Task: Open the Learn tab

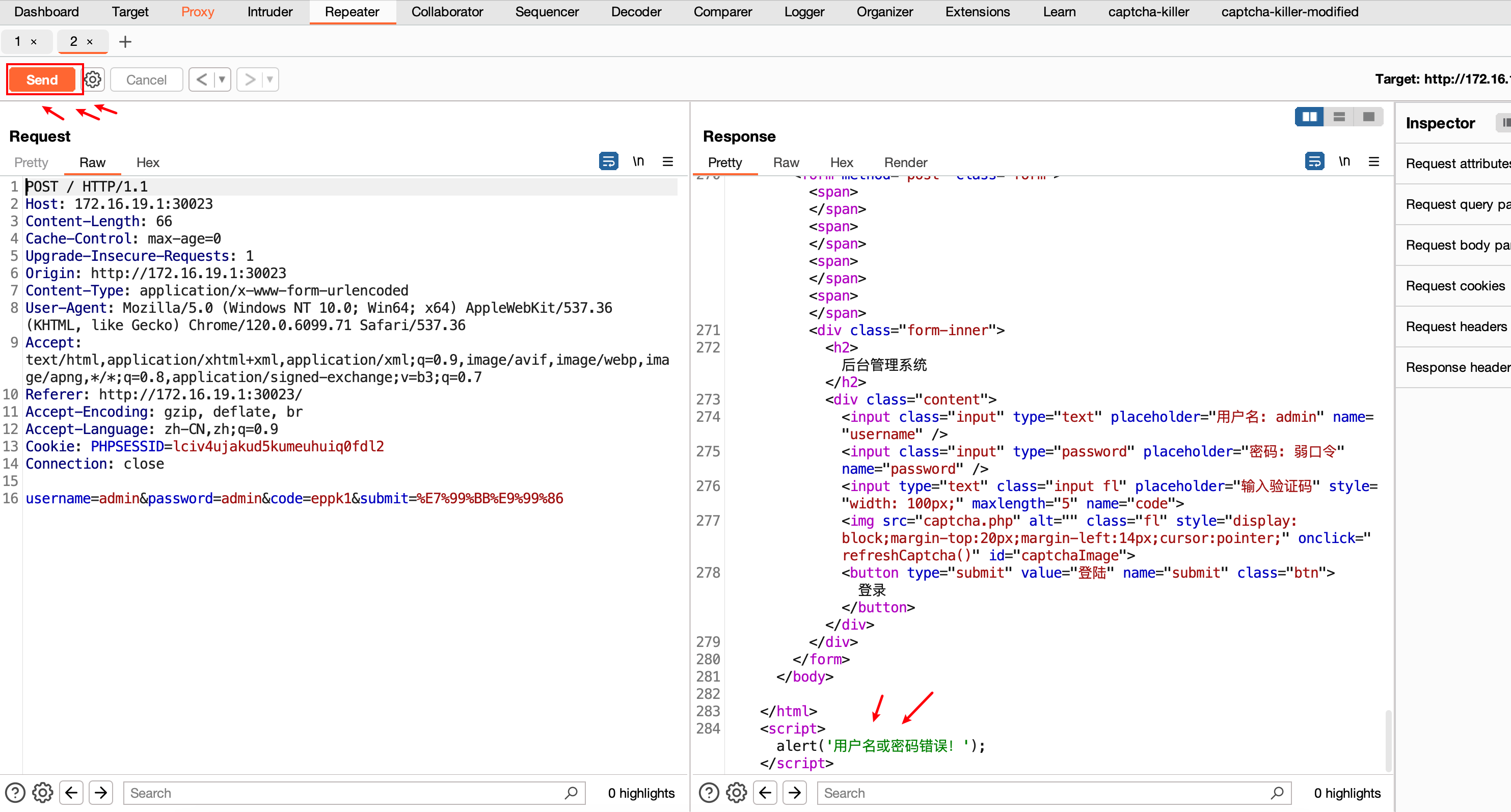Action: 1059,12
